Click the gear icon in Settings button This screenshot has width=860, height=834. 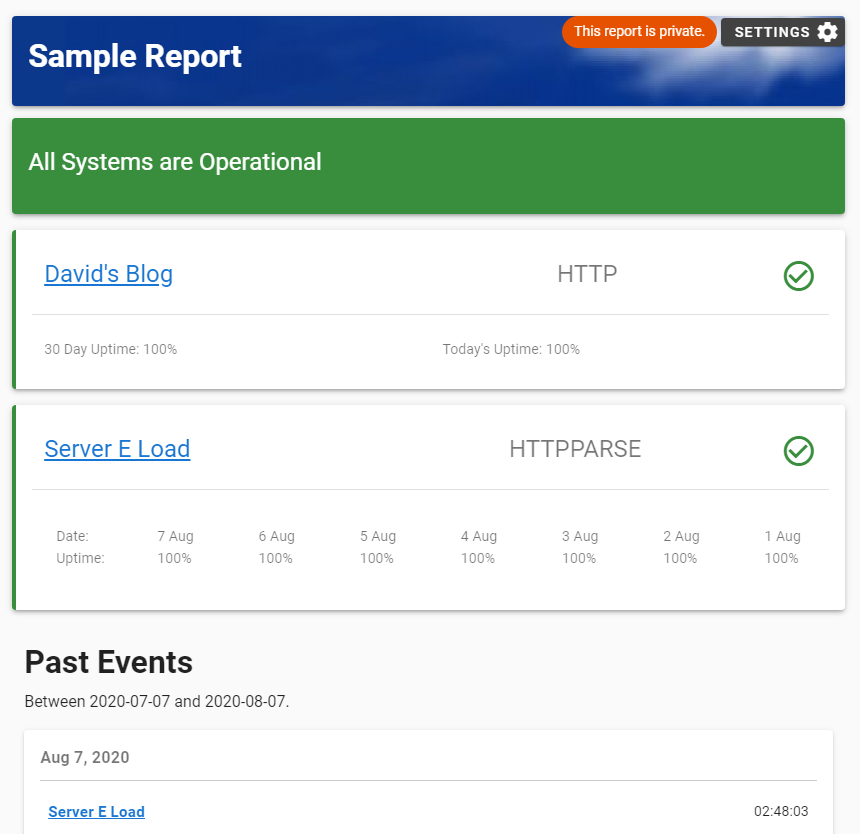pos(827,32)
